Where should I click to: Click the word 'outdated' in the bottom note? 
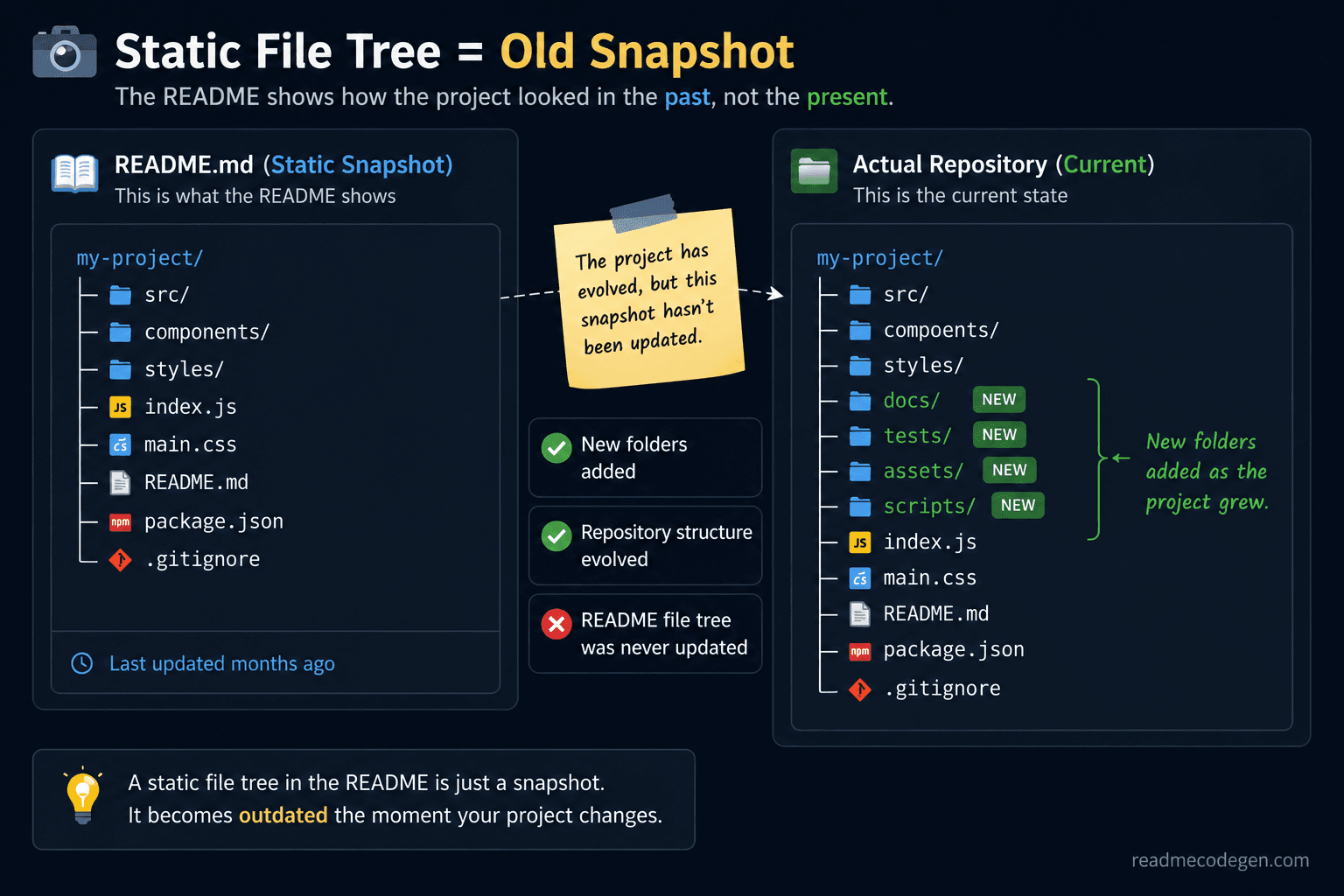[283, 815]
